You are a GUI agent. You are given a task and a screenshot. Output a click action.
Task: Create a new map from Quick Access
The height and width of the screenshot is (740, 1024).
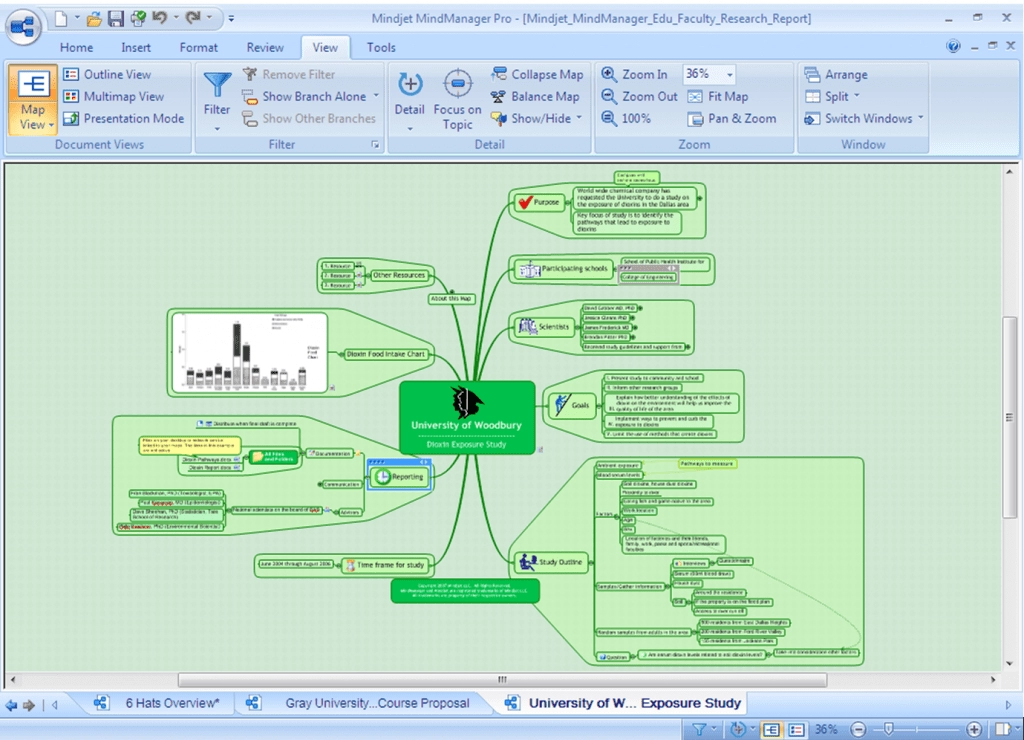[61, 19]
